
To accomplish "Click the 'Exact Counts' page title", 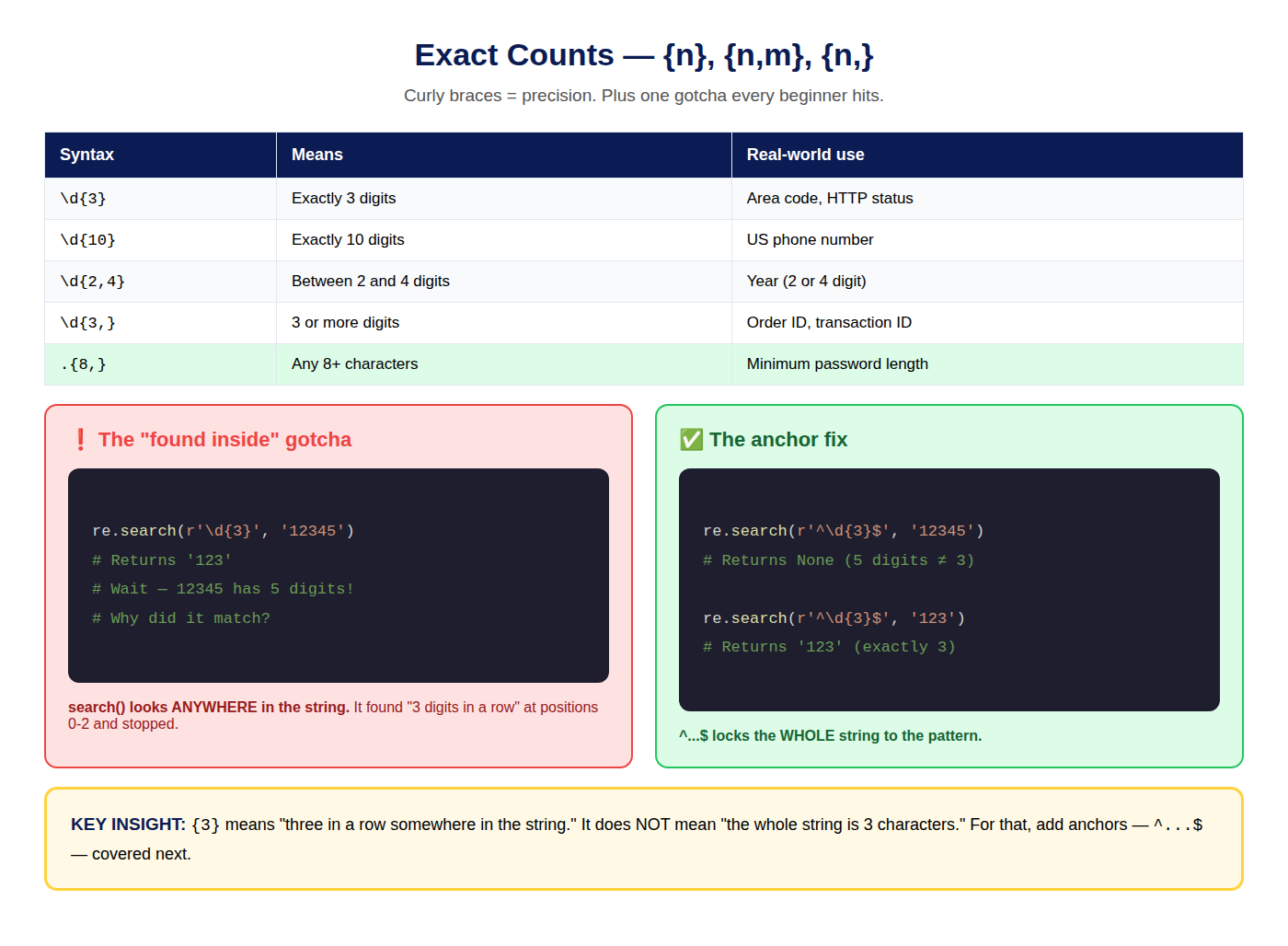I will (x=644, y=55).
